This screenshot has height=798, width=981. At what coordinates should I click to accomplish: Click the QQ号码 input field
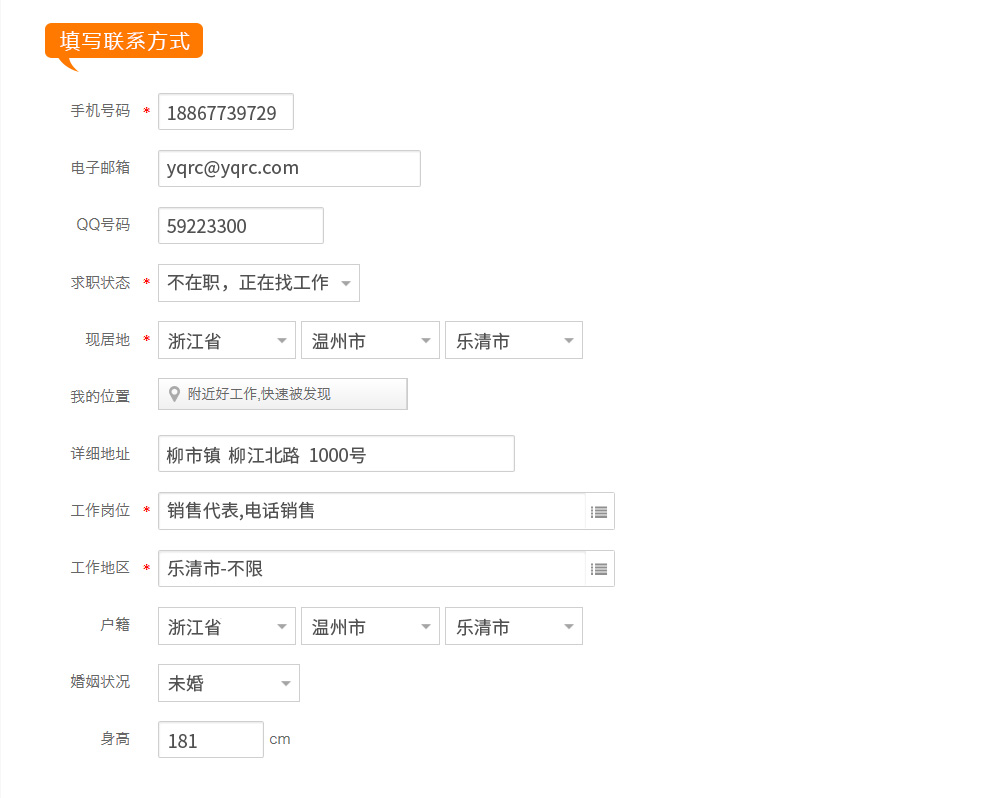point(241,225)
